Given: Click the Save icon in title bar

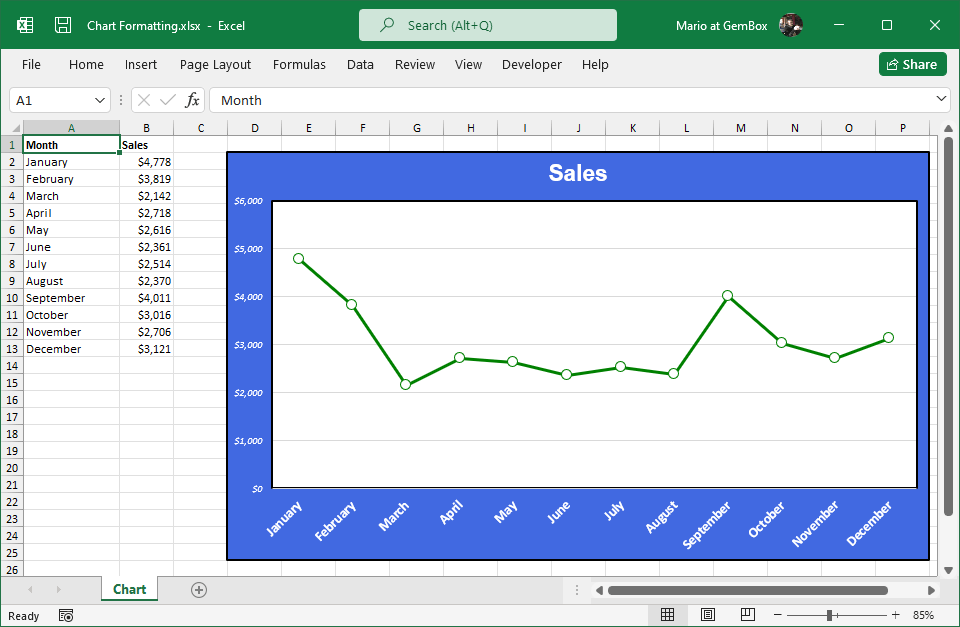Looking at the screenshot, I should coord(63,25).
